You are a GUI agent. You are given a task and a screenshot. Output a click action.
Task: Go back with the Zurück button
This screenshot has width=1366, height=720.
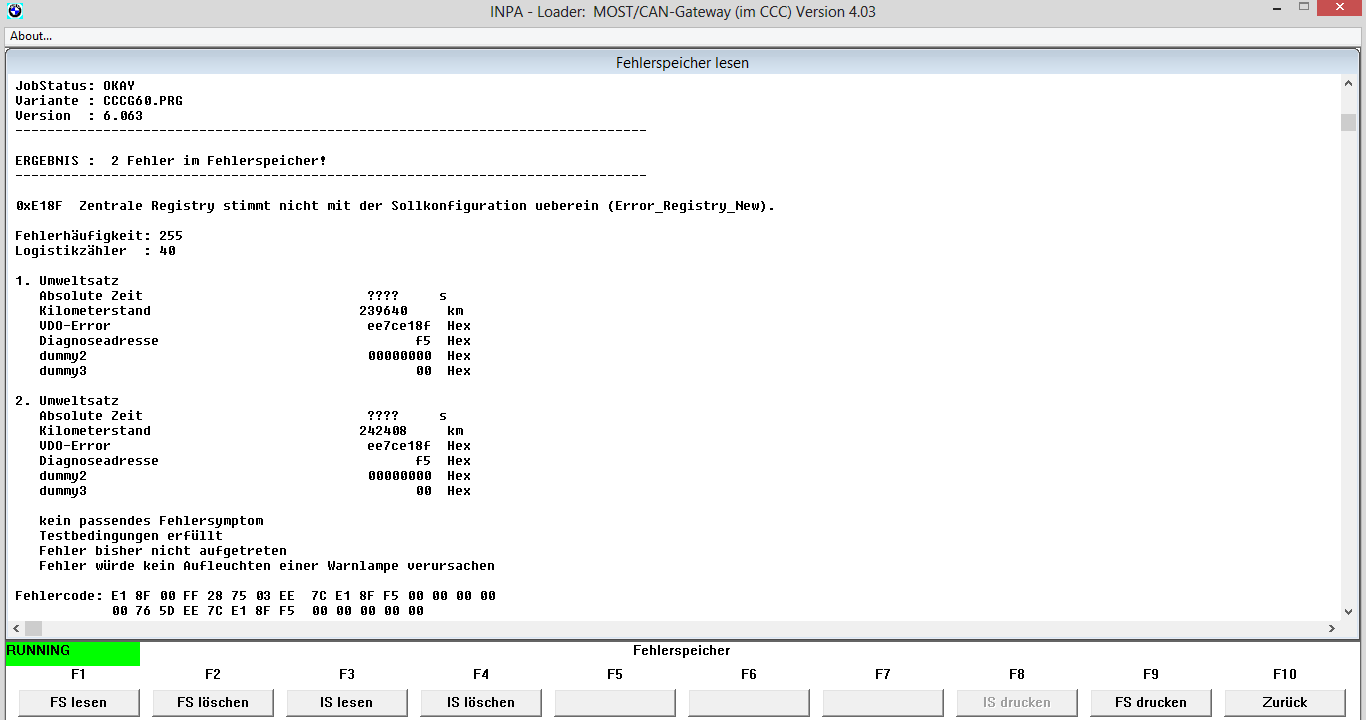point(1284,702)
